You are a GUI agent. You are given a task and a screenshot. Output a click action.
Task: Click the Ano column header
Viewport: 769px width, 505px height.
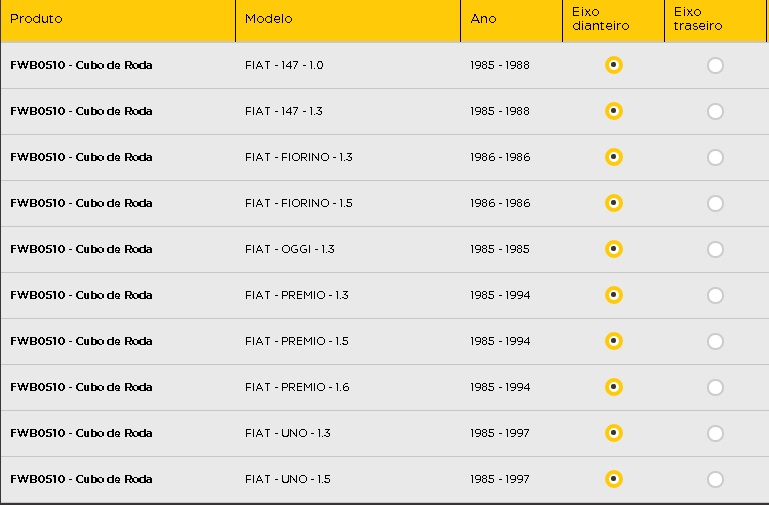[x=483, y=19]
